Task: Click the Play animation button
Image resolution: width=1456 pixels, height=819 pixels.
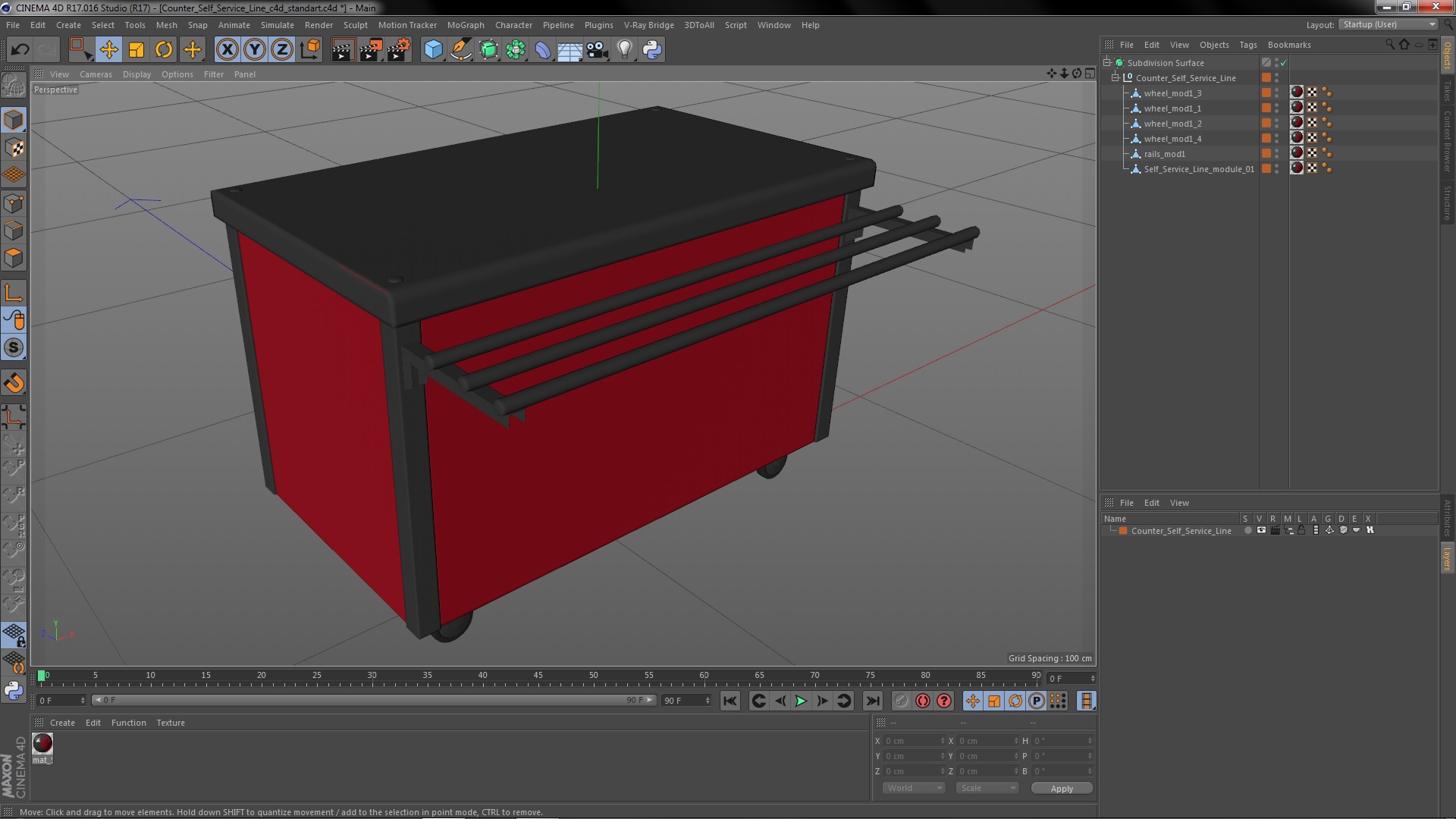Action: (x=801, y=701)
